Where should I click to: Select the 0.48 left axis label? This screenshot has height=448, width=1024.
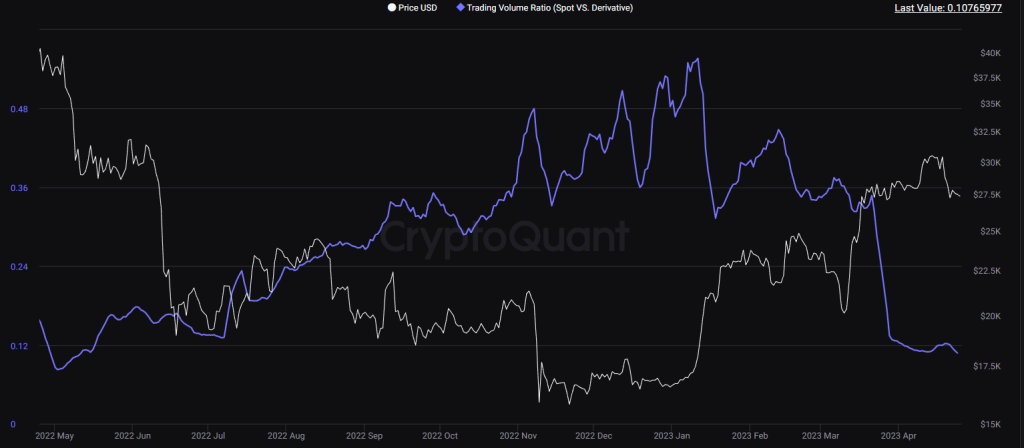17,108
